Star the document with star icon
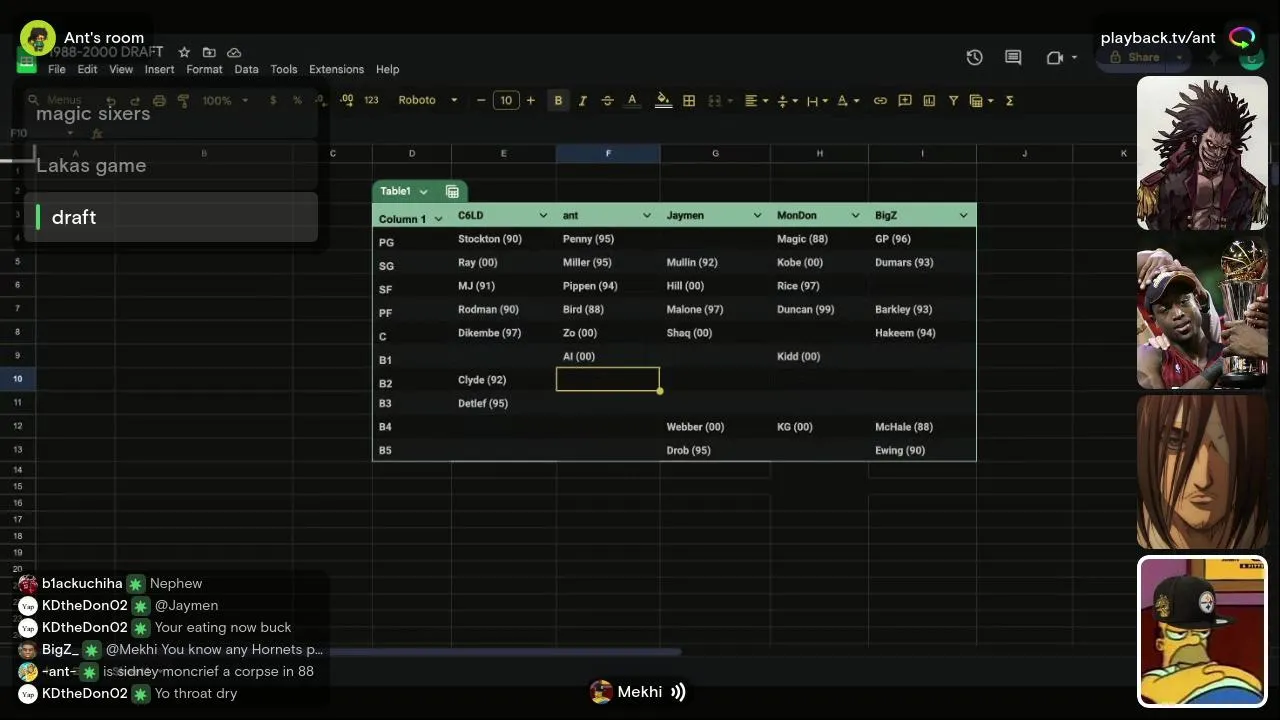This screenshot has width=1280, height=720. click(184, 52)
